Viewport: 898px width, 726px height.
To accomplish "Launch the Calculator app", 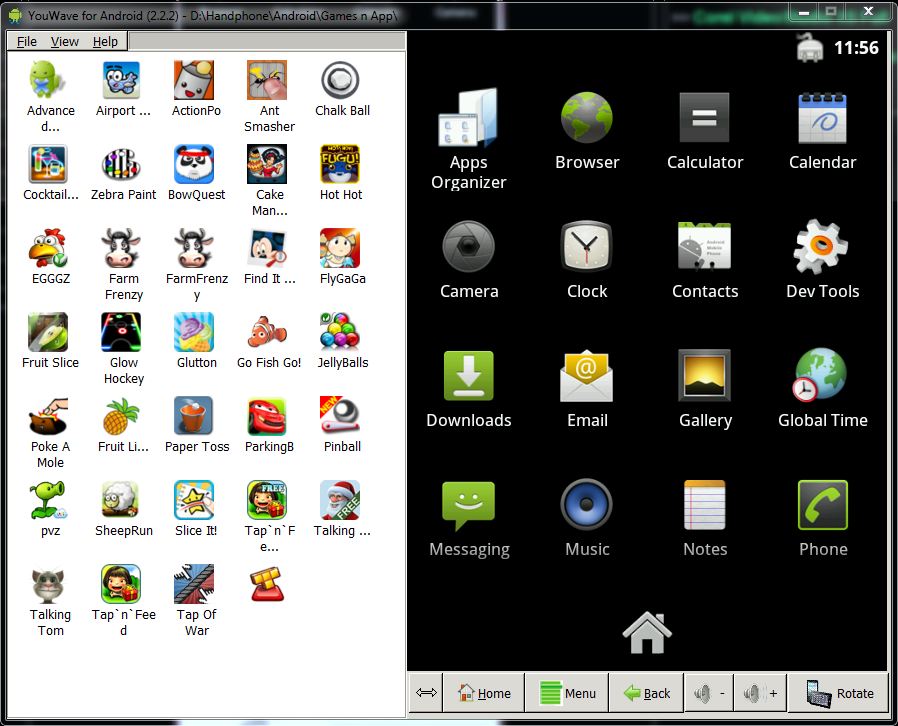I will pos(704,117).
